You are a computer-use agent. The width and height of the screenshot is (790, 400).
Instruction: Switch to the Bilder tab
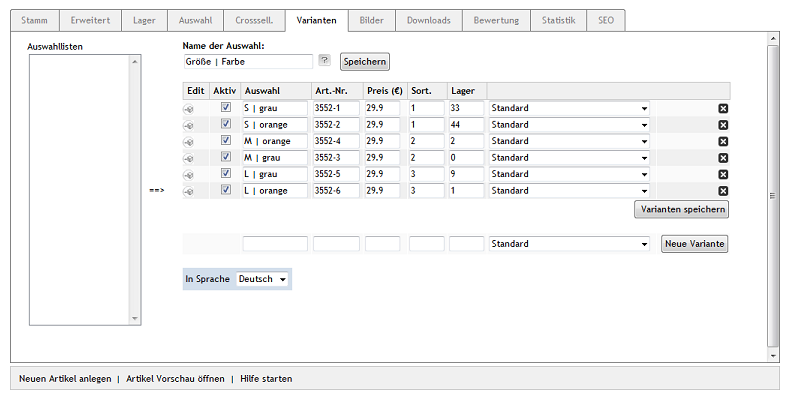coord(370,20)
